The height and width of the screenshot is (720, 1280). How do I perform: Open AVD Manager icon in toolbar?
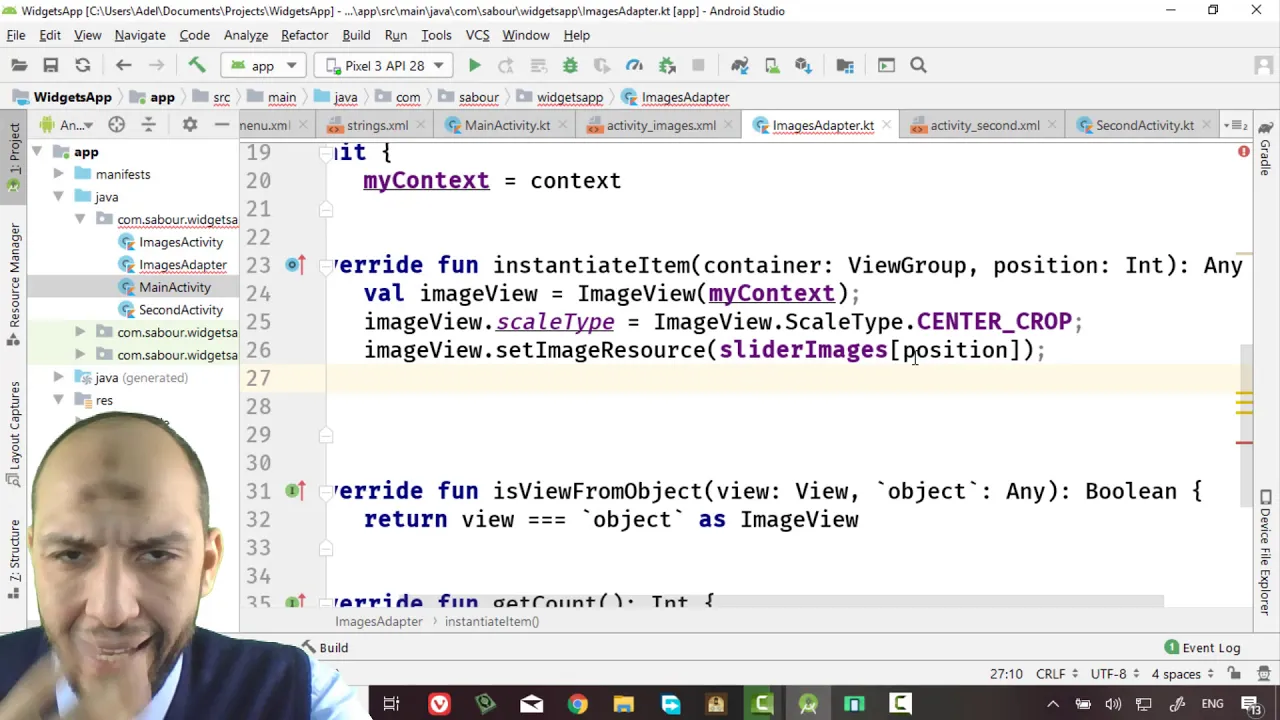tap(772, 66)
